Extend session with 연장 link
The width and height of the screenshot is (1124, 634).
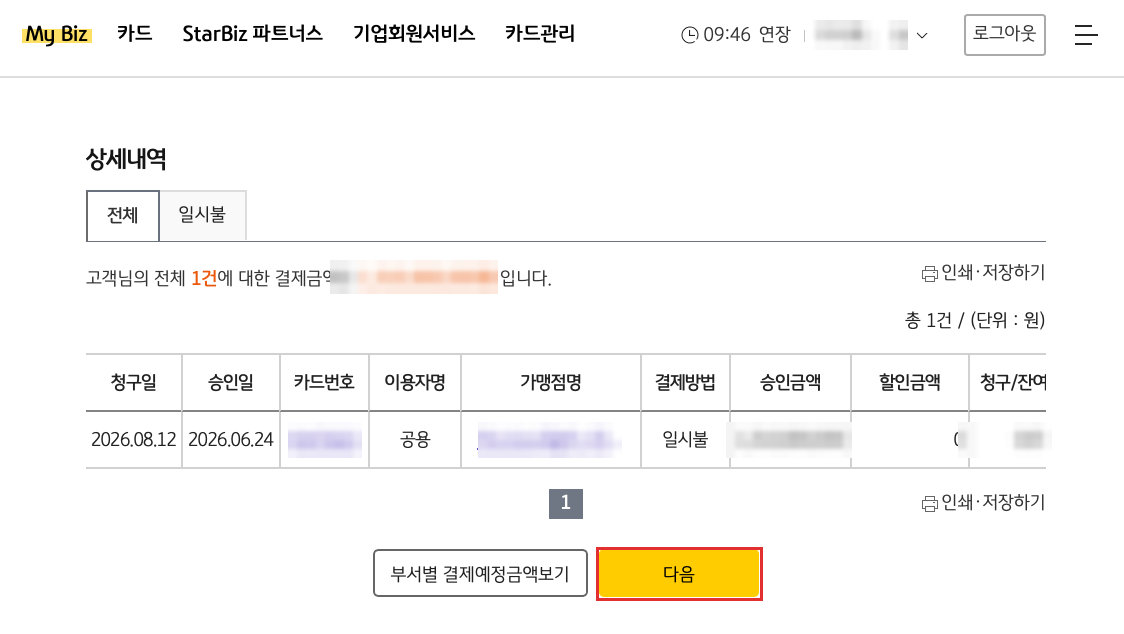pos(774,34)
